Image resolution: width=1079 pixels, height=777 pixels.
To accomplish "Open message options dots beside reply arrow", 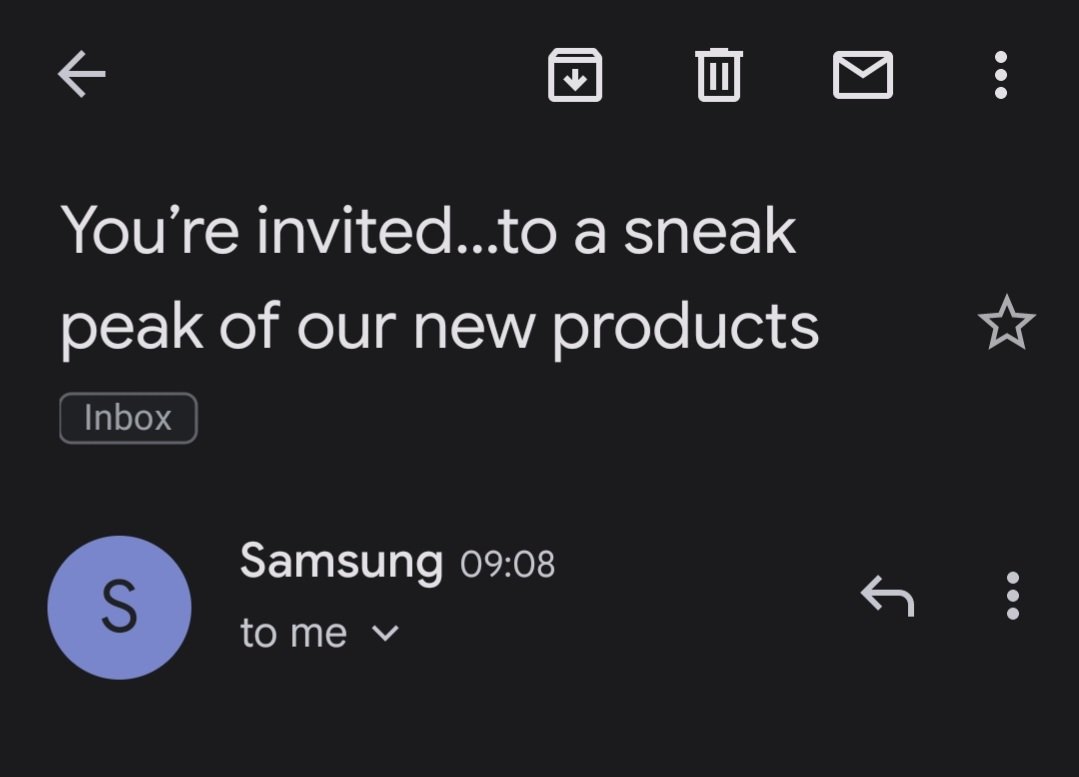I will click(x=1012, y=596).
